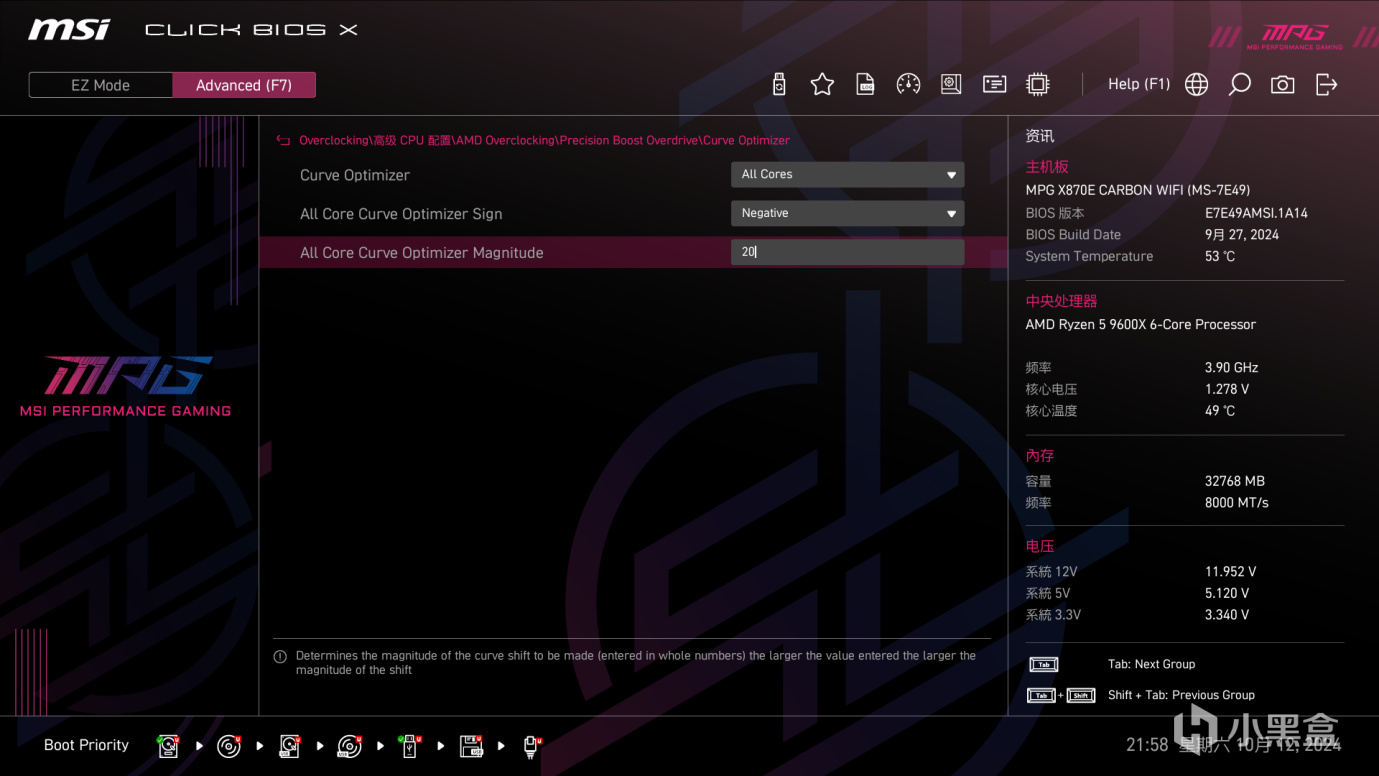Select the first hard disk boot device icon
The image size is (1379, 776).
(x=168, y=746)
